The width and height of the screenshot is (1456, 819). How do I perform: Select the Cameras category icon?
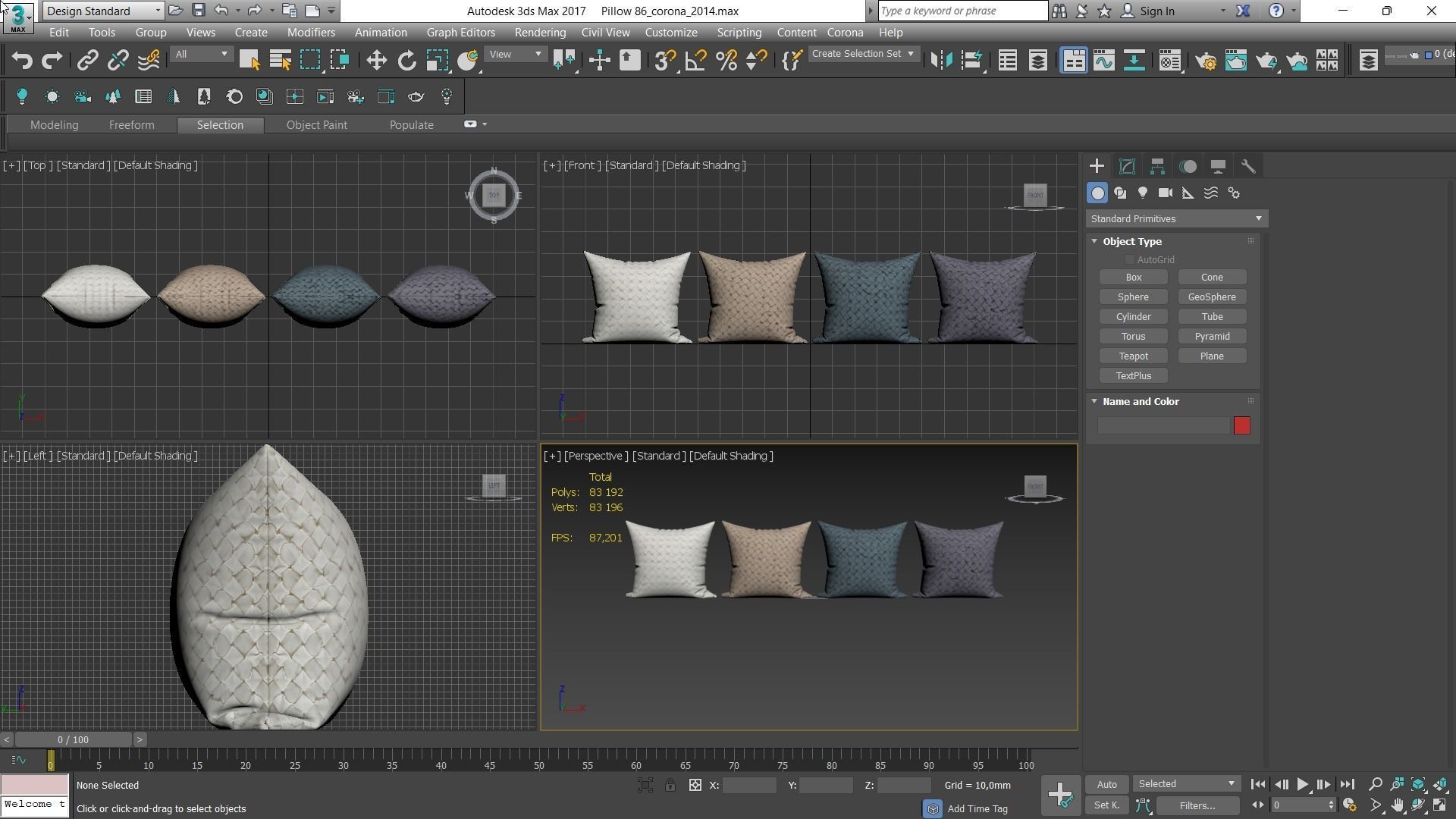point(1166,193)
